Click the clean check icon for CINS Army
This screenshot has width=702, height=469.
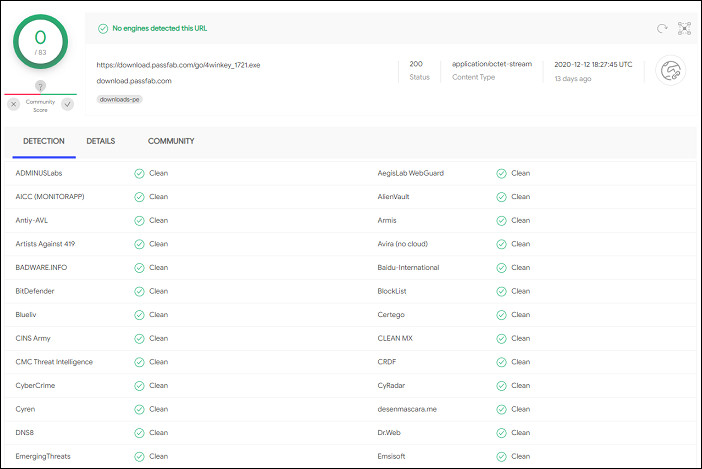(139, 339)
